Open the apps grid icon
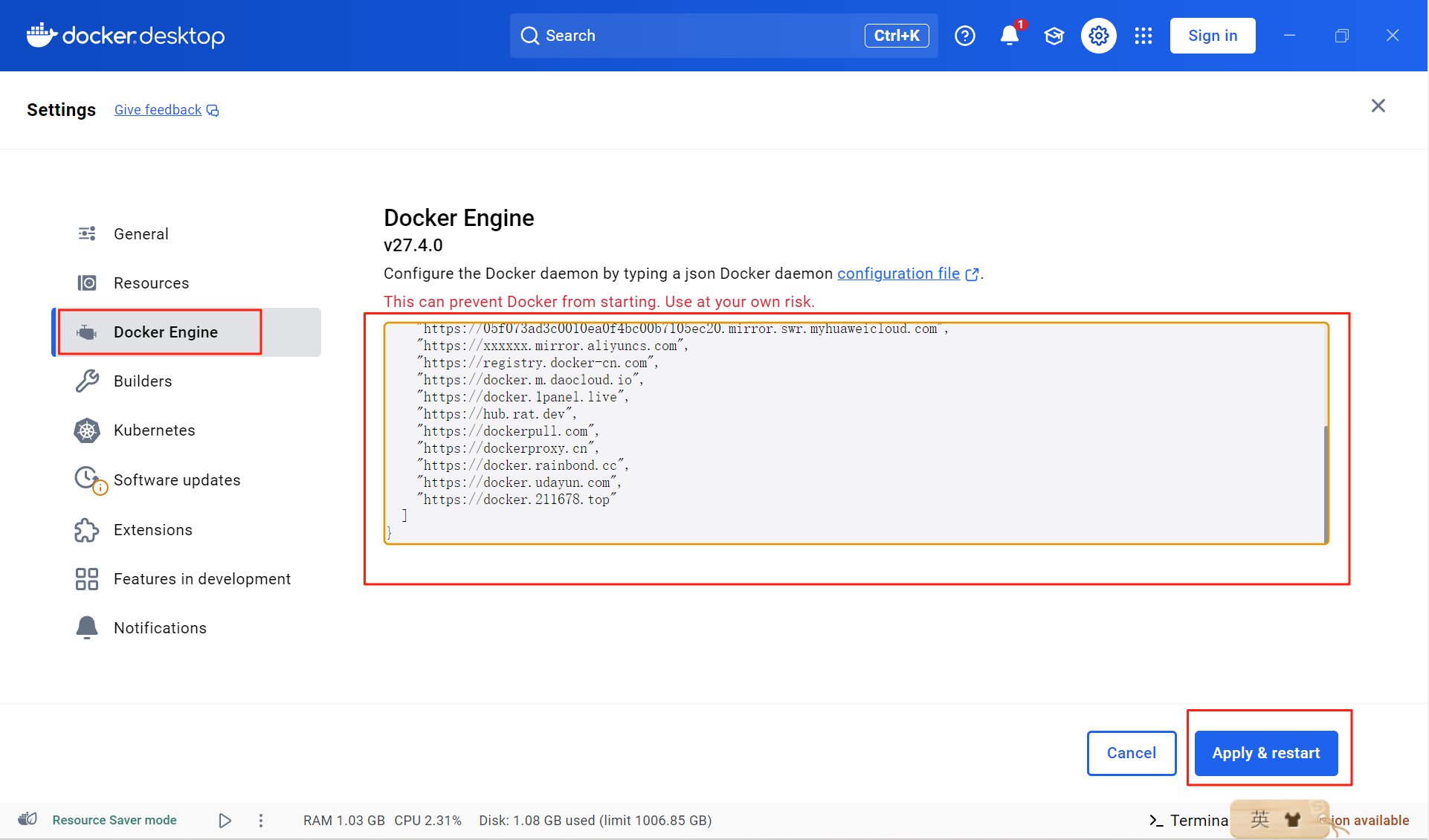 tap(1143, 36)
